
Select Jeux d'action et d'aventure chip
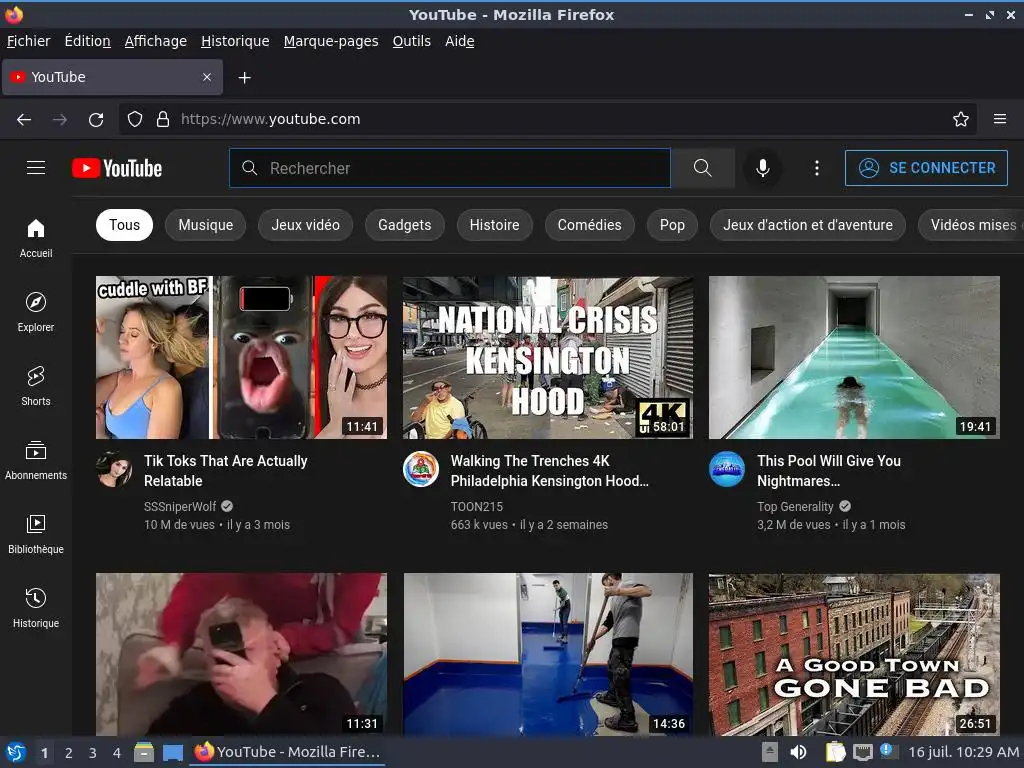click(x=808, y=225)
